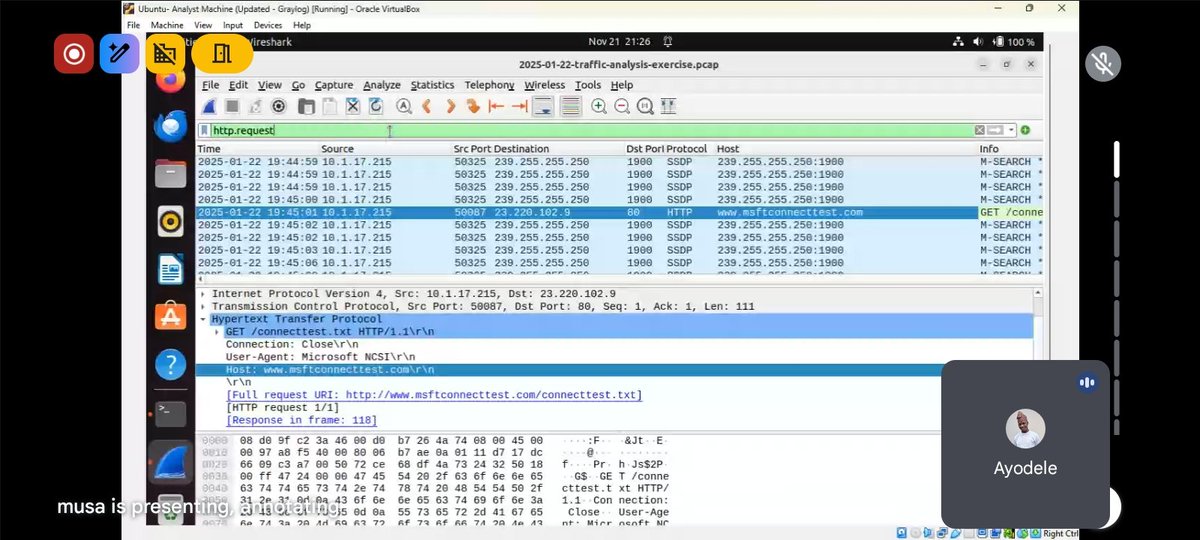The image size is (1200, 540).
Task: Select the HTTP packet to www.msftconnecttest.com
Action: (x=620, y=212)
